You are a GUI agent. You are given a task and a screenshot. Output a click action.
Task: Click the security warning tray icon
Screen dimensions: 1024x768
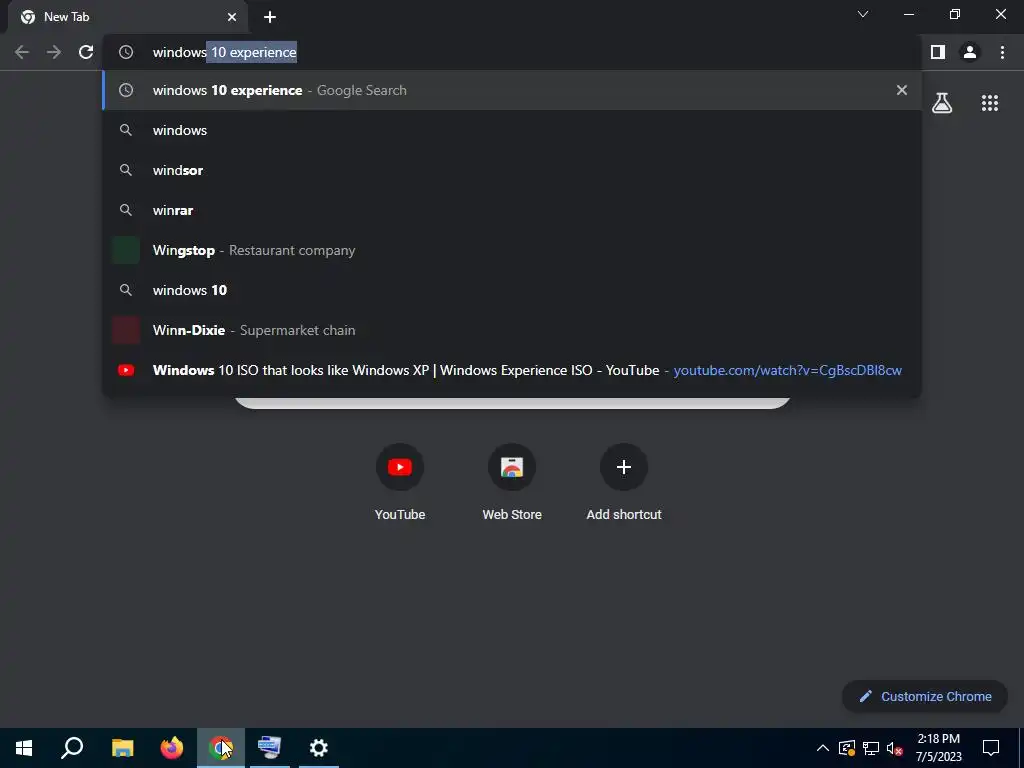pyautogui.click(x=847, y=748)
